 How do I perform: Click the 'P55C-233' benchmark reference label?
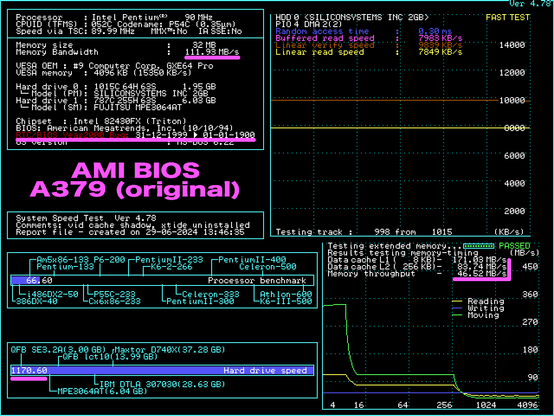pos(115,294)
